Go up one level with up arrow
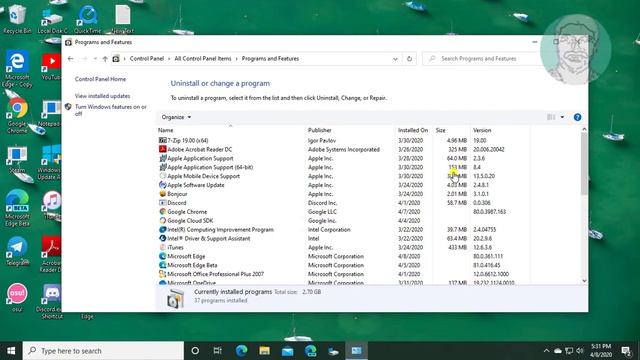 point(105,59)
